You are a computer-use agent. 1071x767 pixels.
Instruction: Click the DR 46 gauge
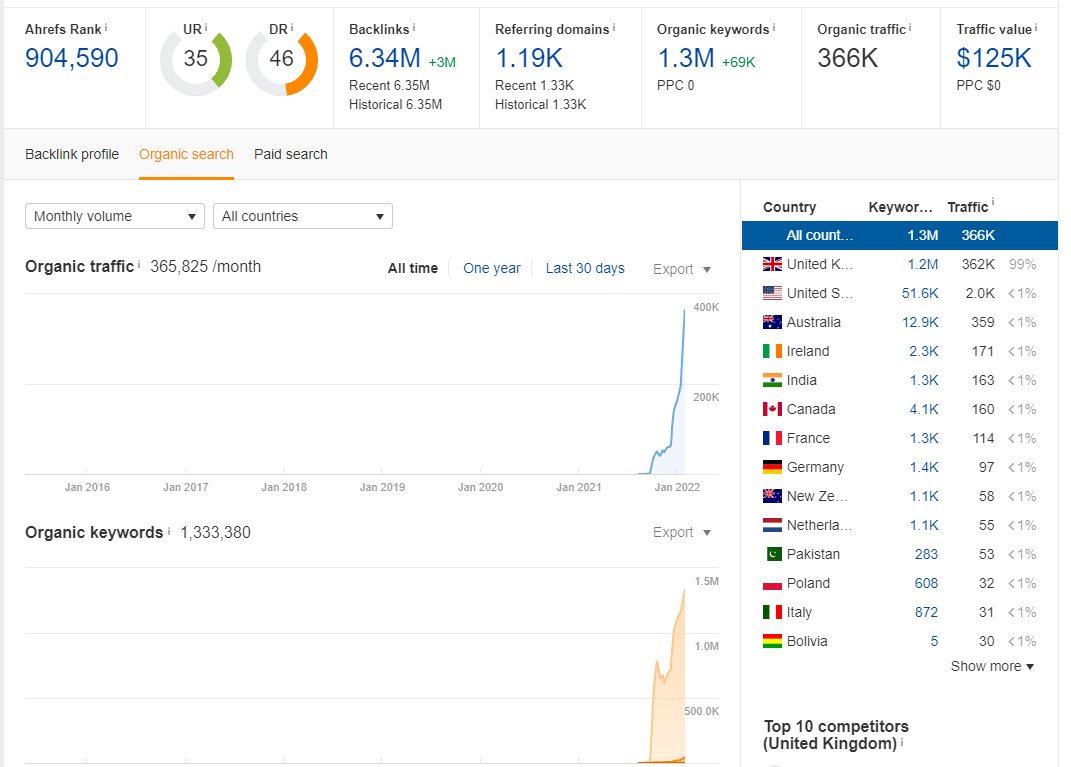[x=281, y=60]
